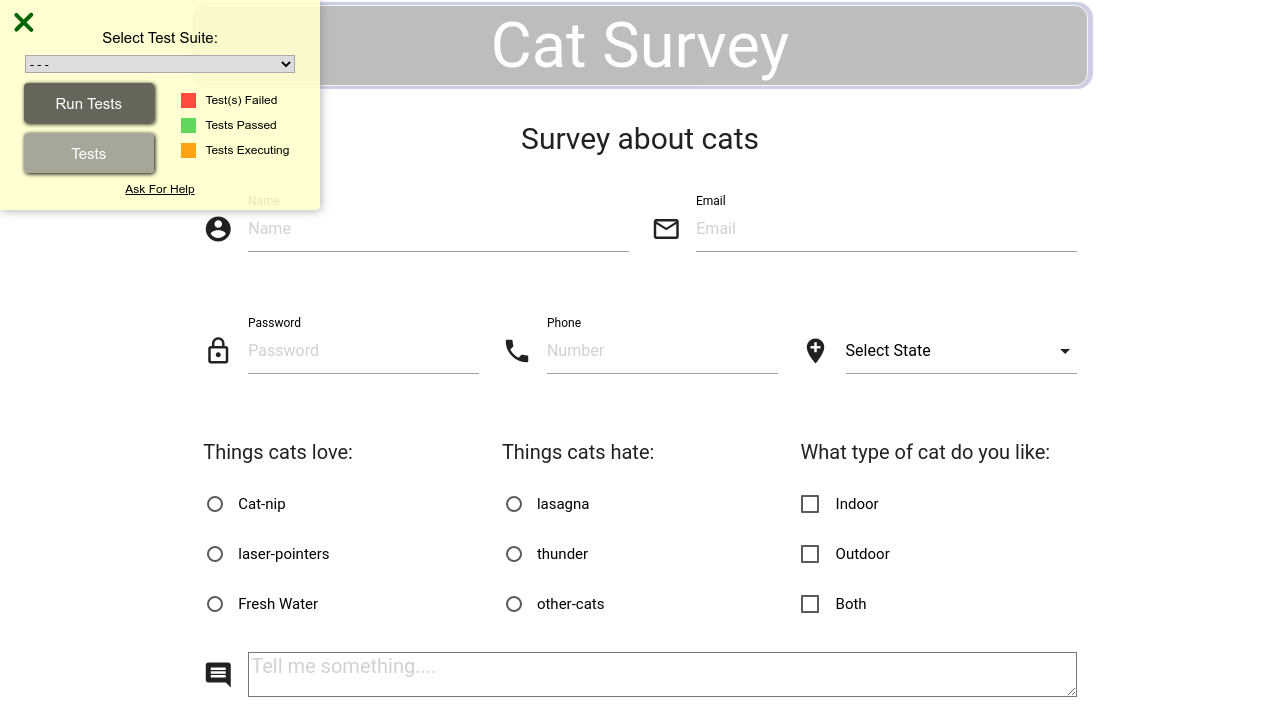Image resolution: width=1280 pixels, height=720 pixels.
Task: Click the Tell me something textarea
Action: click(x=662, y=675)
